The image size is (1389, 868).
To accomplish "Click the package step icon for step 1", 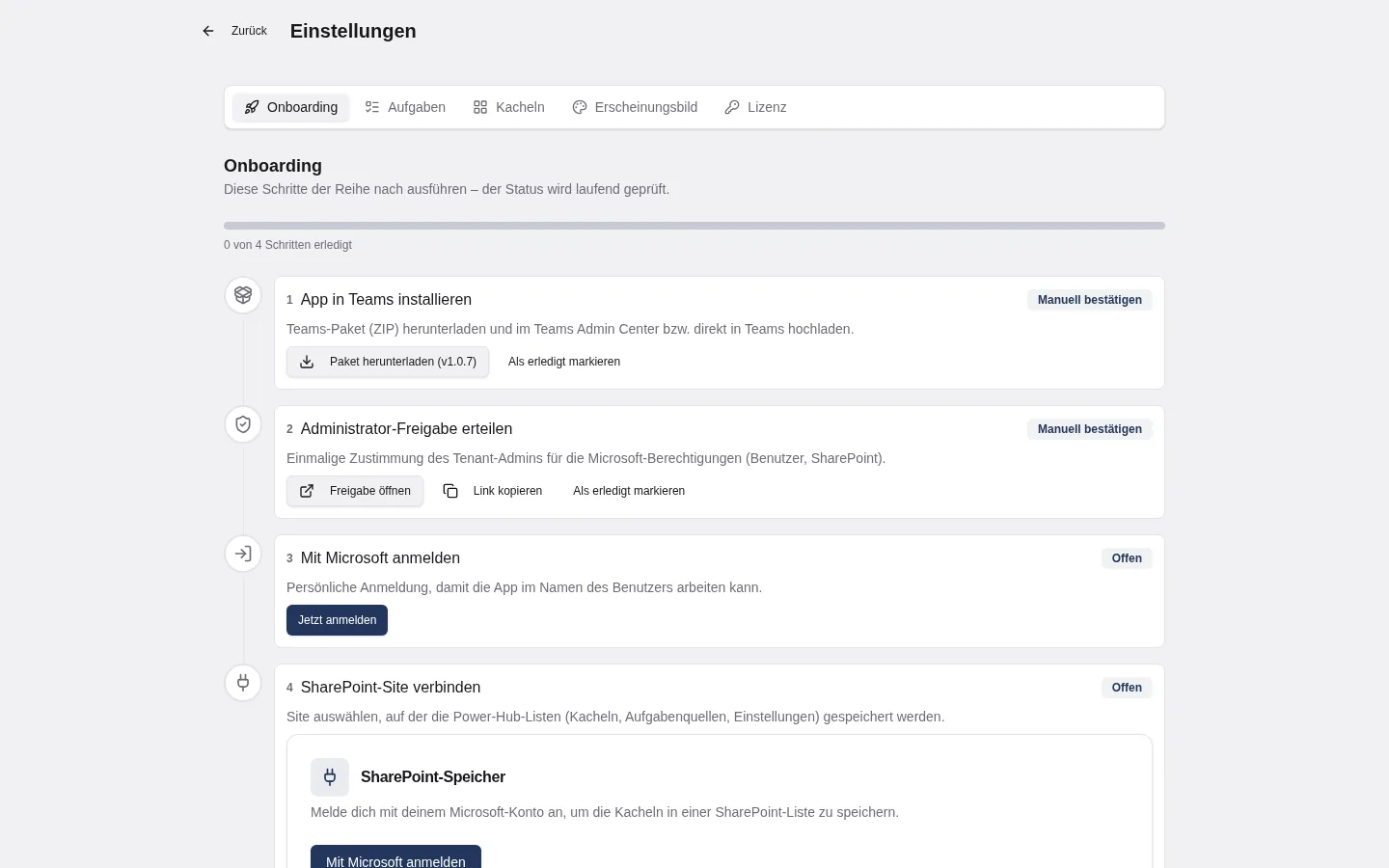I will [x=243, y=295].
